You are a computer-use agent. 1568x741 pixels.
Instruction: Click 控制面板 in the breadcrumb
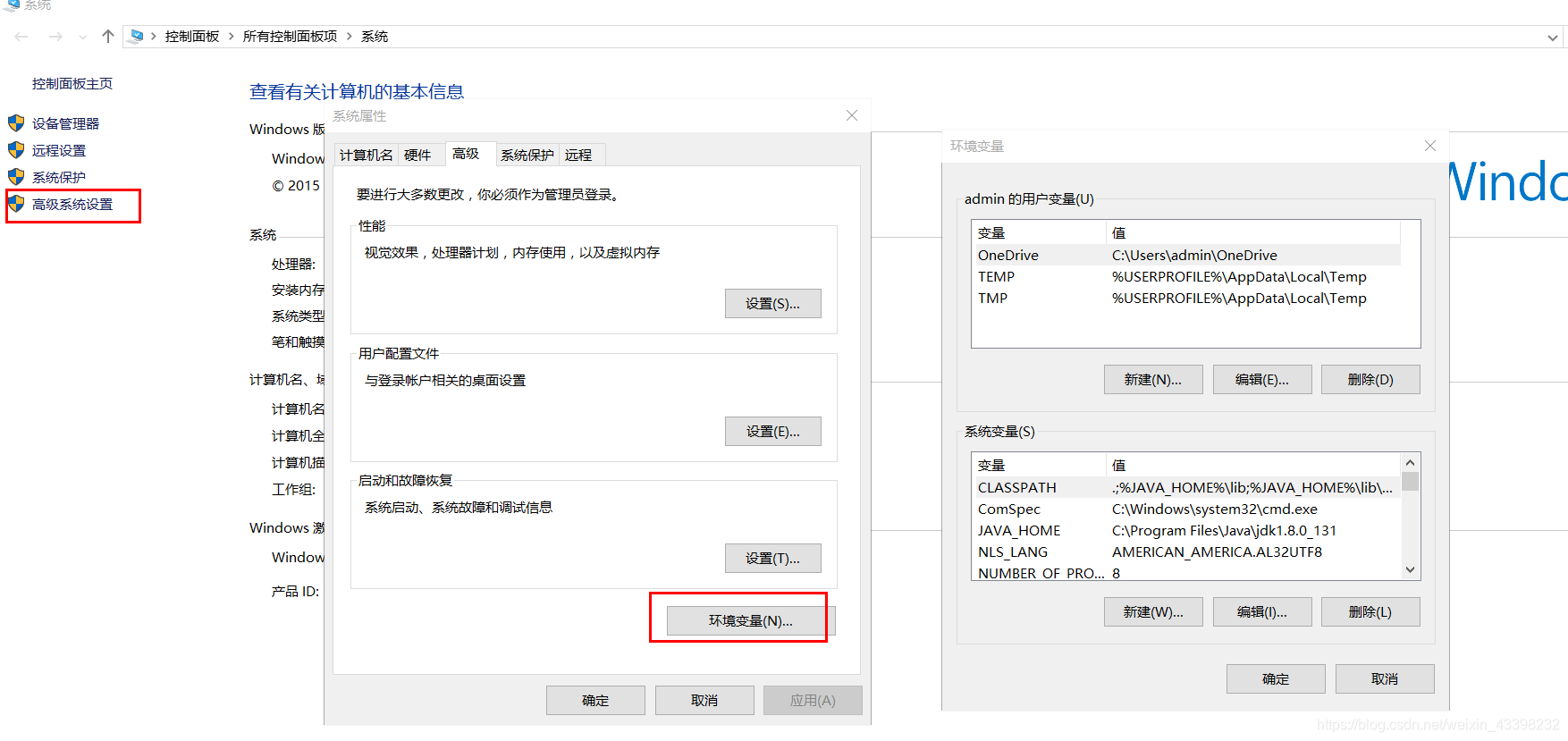(192, 37)
